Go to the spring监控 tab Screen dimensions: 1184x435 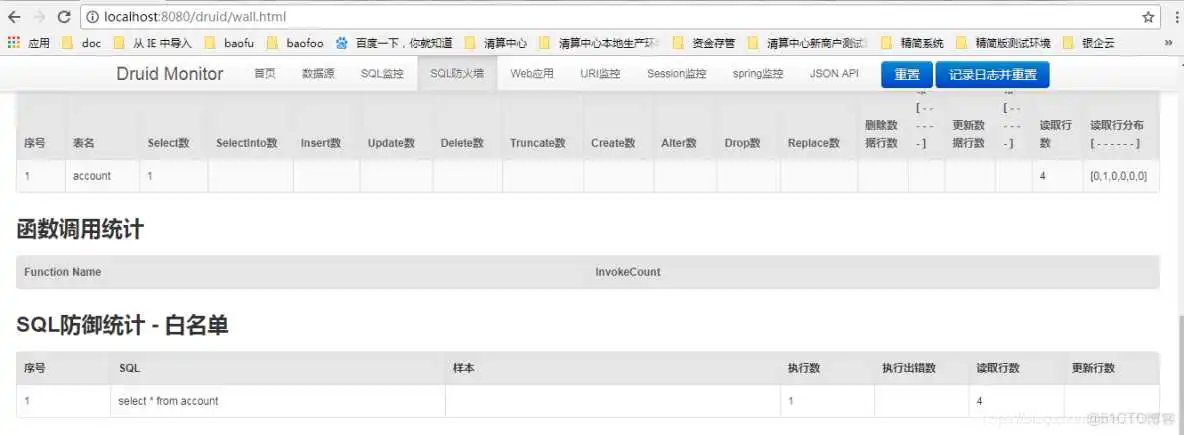(x=757, y=74)
